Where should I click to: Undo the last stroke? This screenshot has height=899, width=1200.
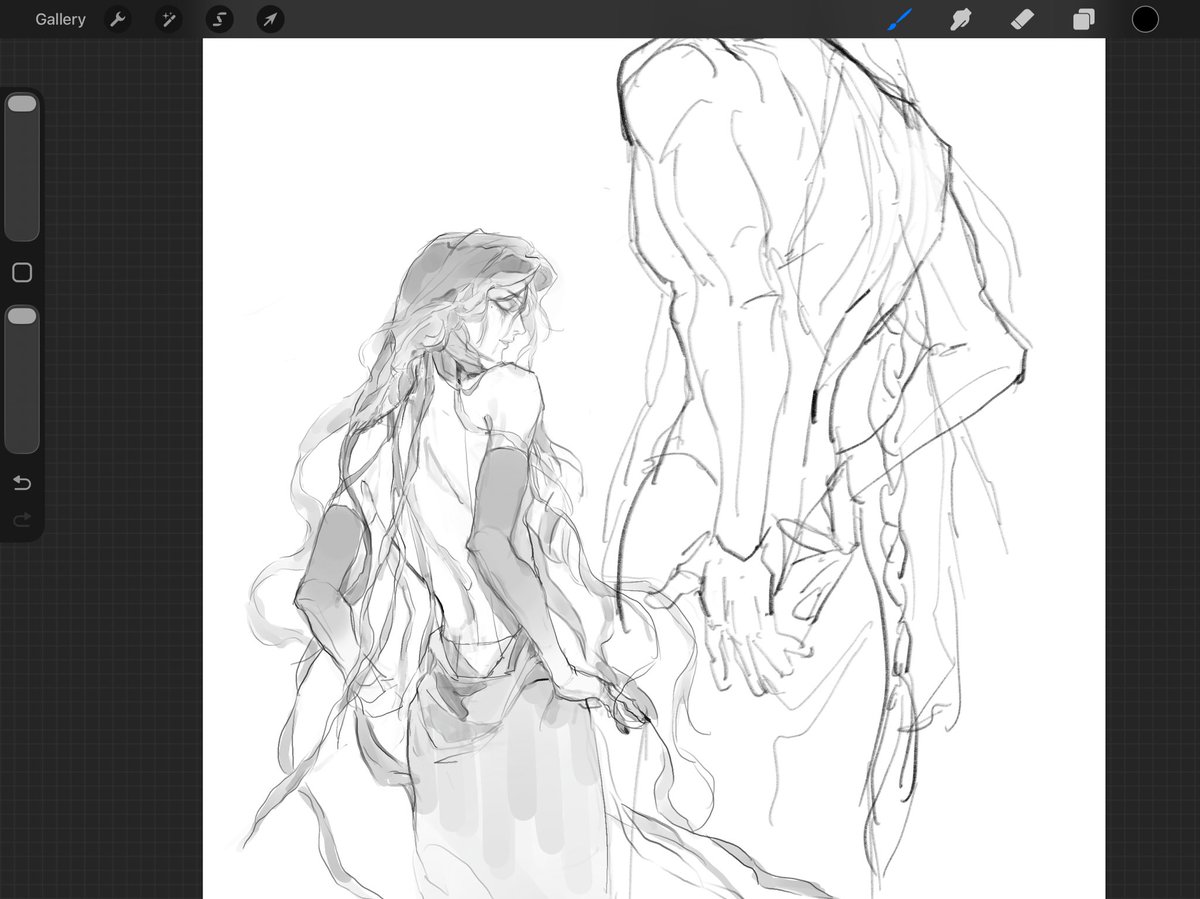pyautogui.click(x=22, y=484)
